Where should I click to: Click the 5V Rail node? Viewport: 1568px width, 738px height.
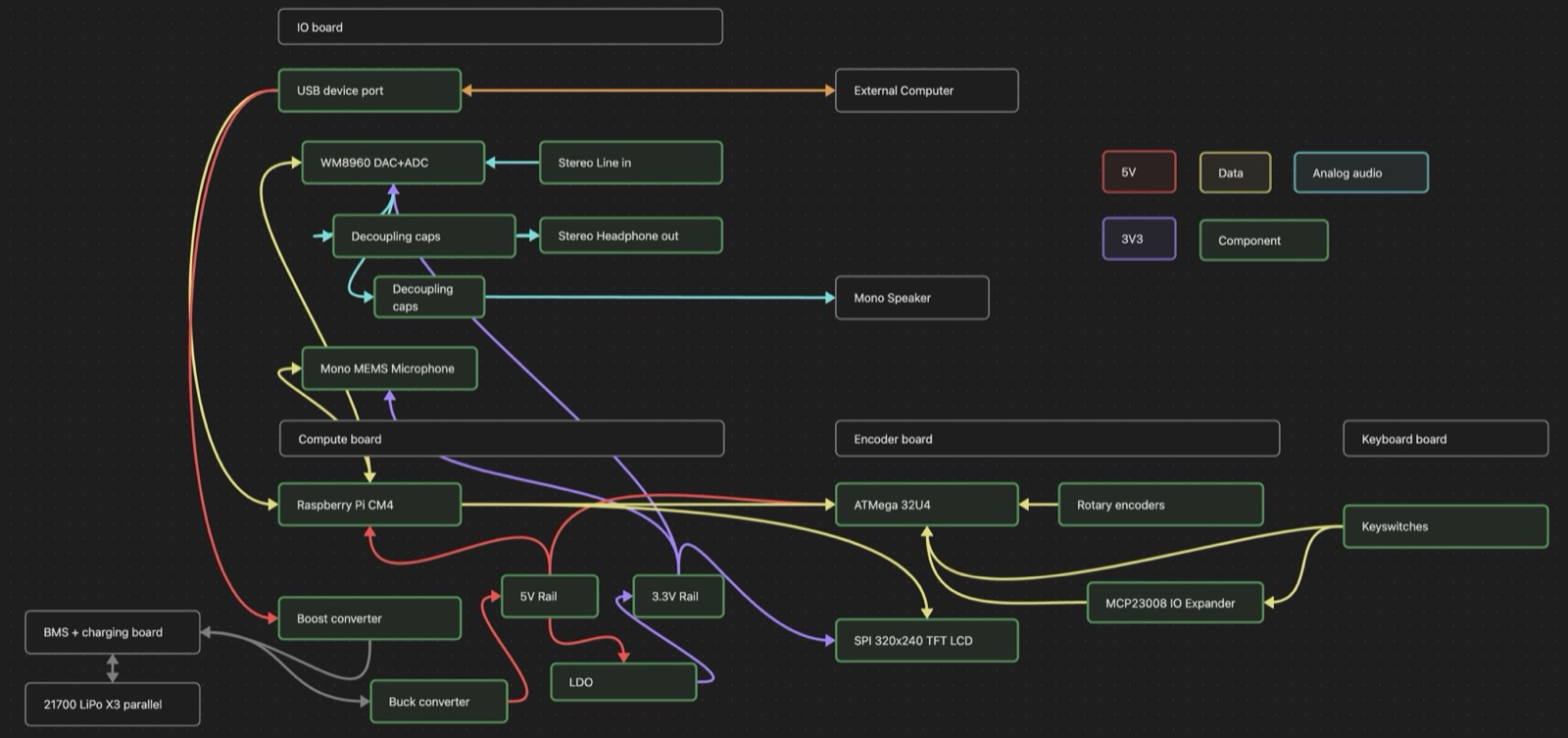[549, 596]
